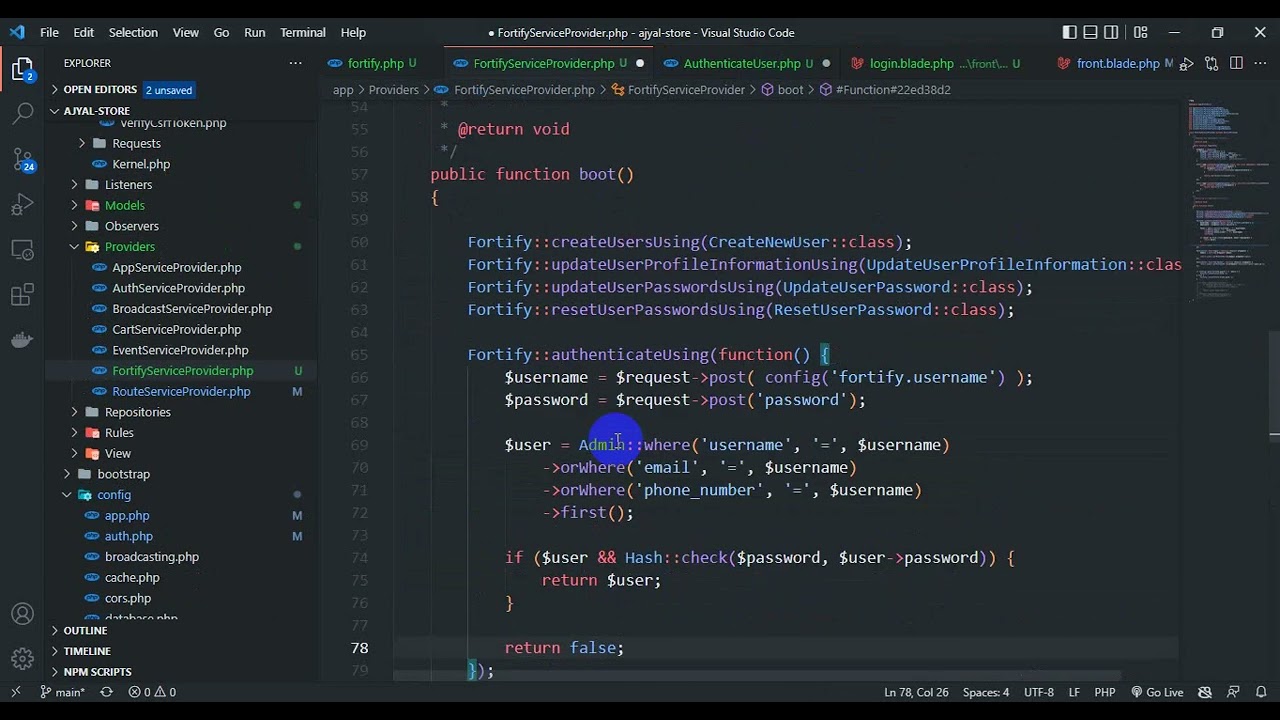Screen dimensions: 1280x720
Task: Open the Terminal menu
Action: tap(303, 32)
